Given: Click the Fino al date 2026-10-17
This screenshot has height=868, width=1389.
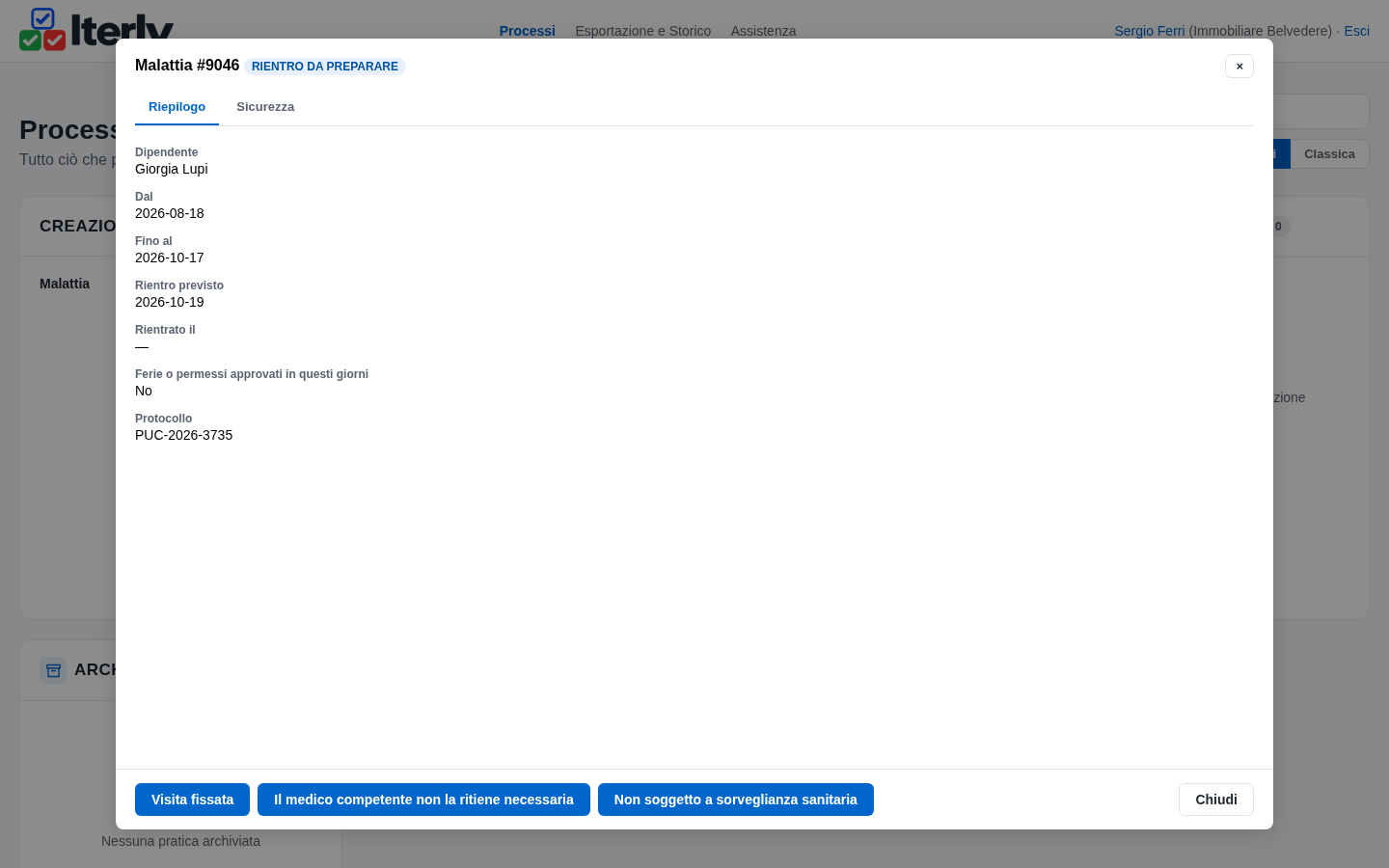Looking at the screenshot, I should [x=170, y=258].
